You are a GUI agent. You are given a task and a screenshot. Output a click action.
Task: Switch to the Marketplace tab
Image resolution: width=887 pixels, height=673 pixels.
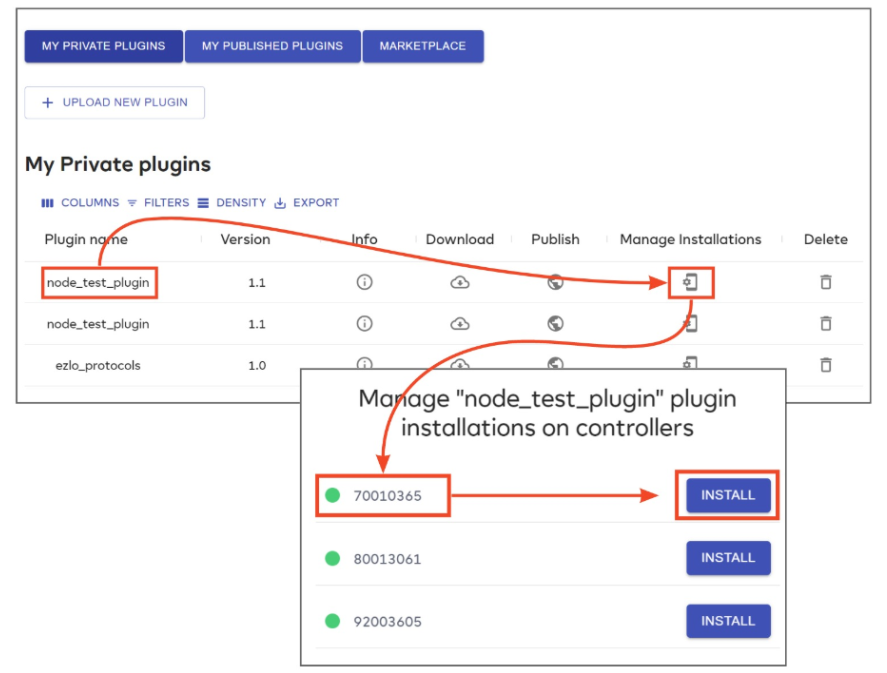pyautogui.click(x=423, y=45)
